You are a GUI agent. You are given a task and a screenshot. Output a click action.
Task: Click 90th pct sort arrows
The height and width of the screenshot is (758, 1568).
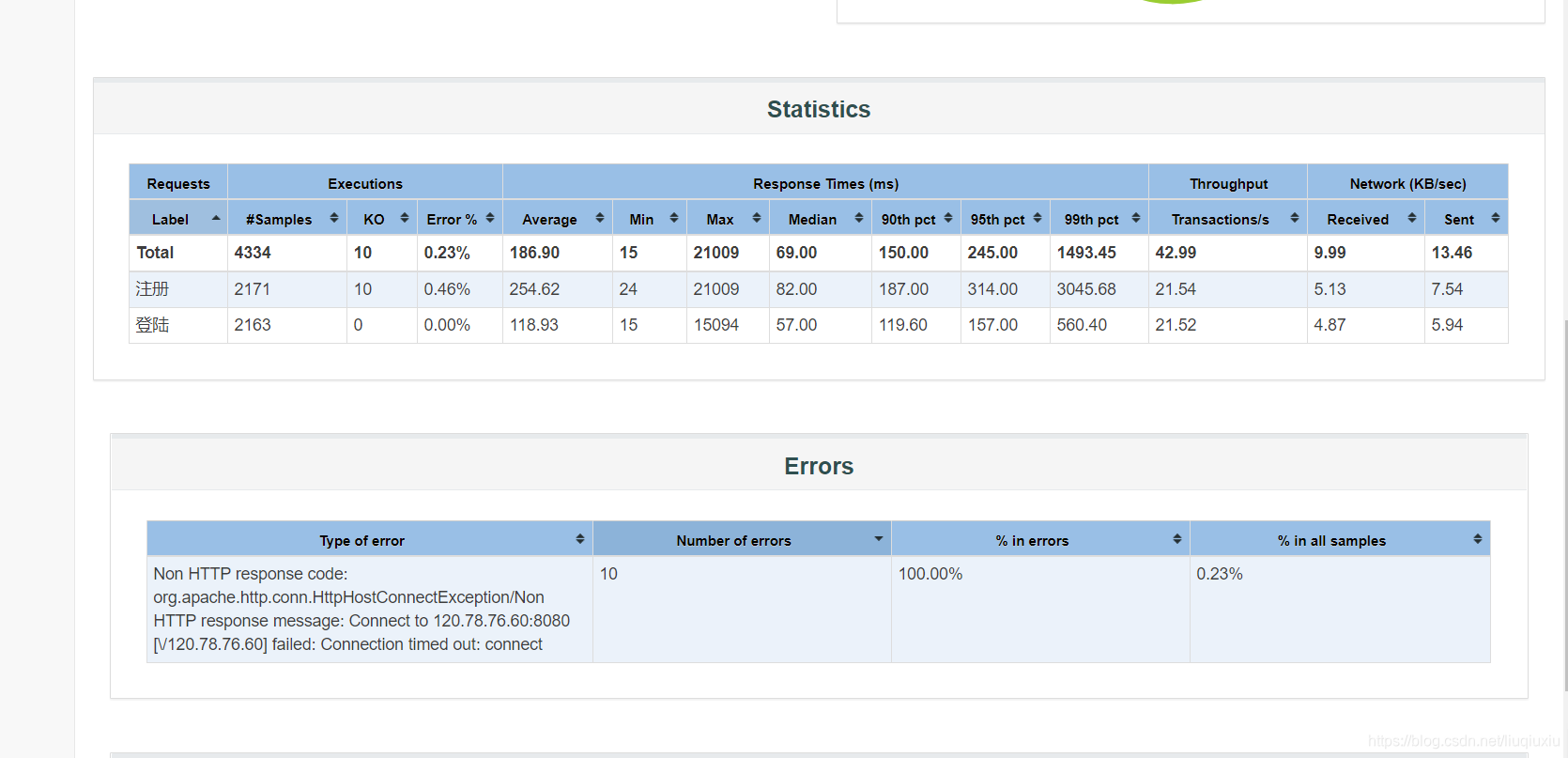tap(947, 218)
